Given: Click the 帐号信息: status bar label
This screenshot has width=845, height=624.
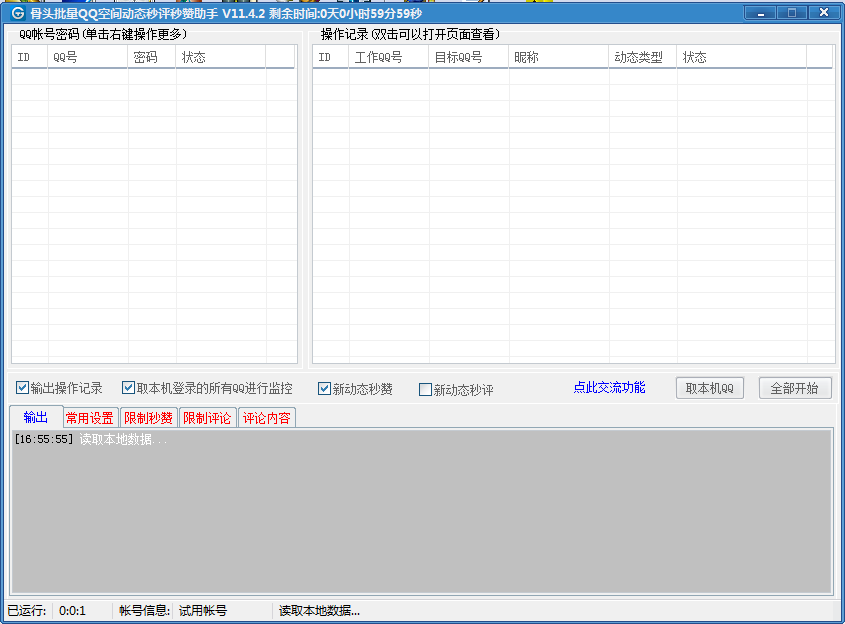Looking at the screenshot, I should pyautogui.click(x=144, y=611).
